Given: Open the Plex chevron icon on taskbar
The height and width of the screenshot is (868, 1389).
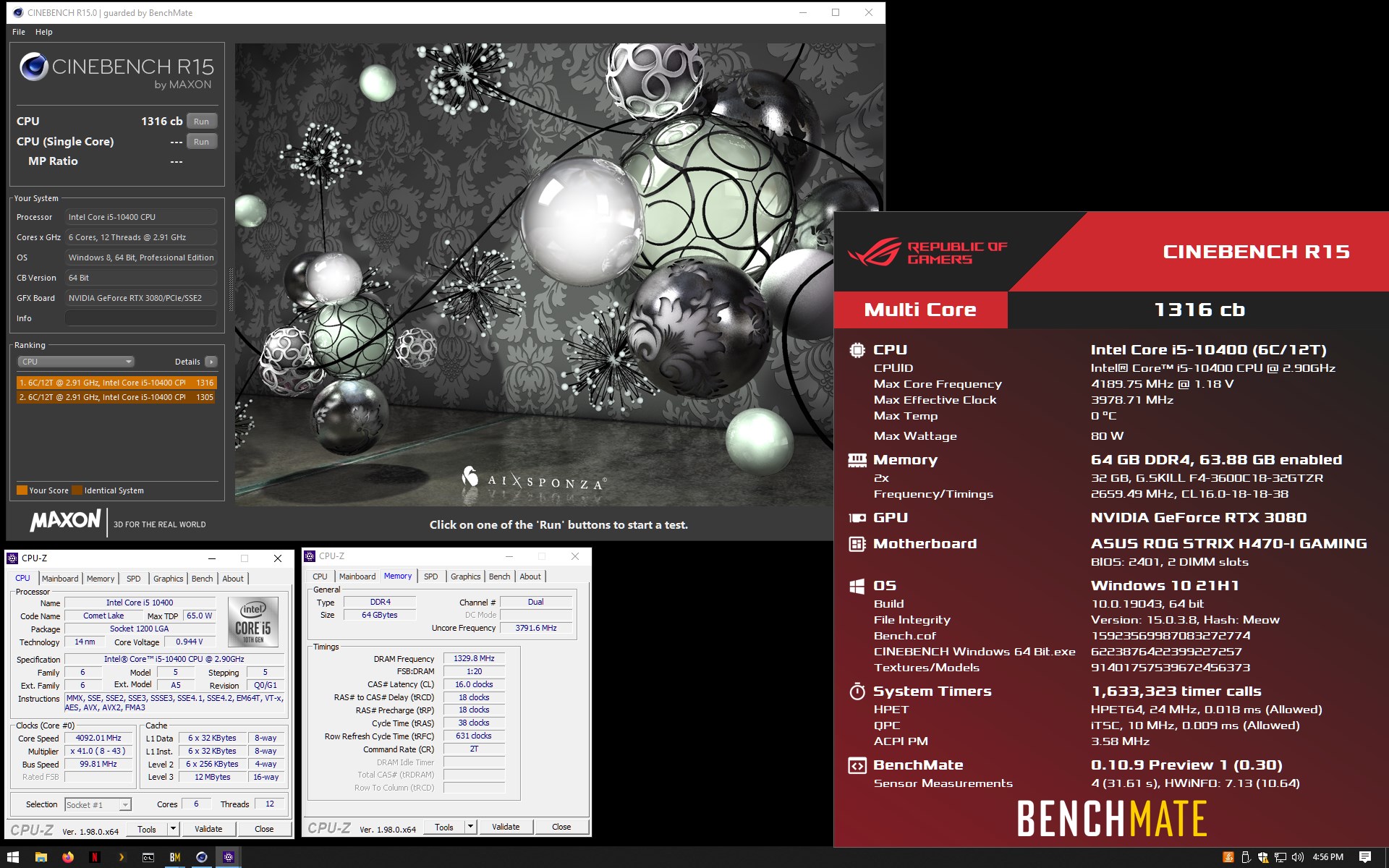Looking at the screenshot, I should pos(122,857).
